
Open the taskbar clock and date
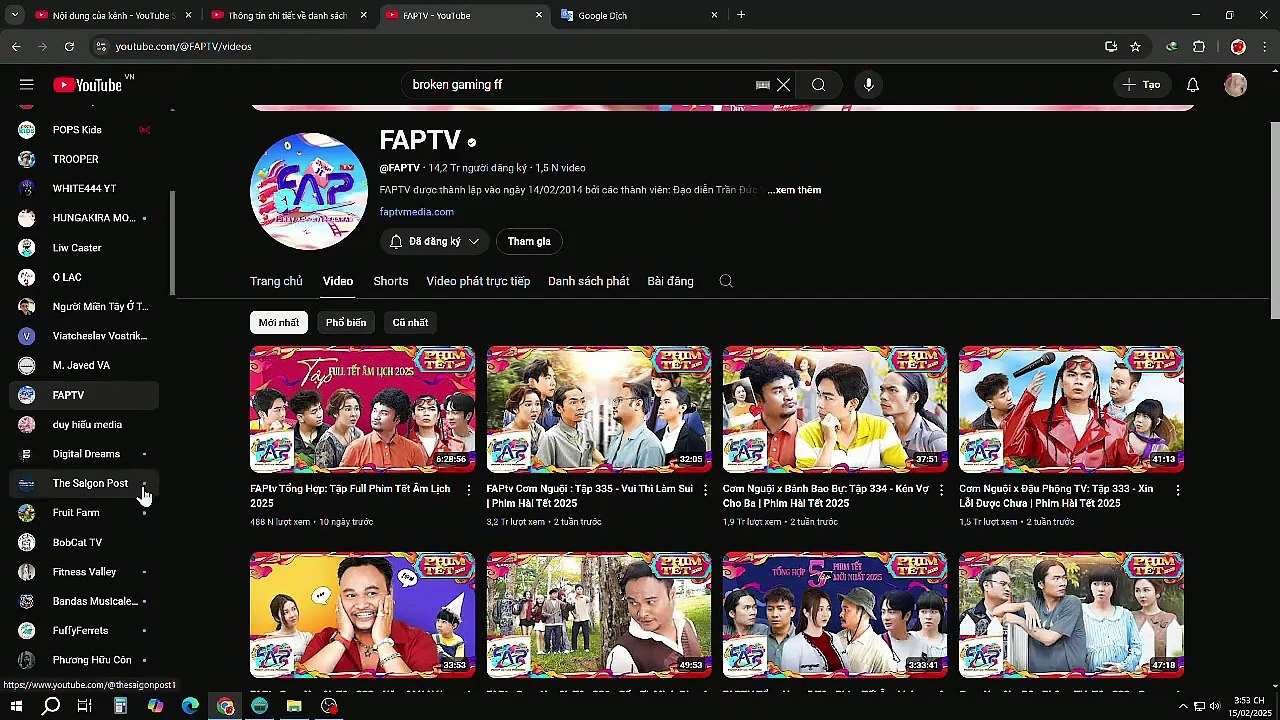click(x=1250, y=707)
